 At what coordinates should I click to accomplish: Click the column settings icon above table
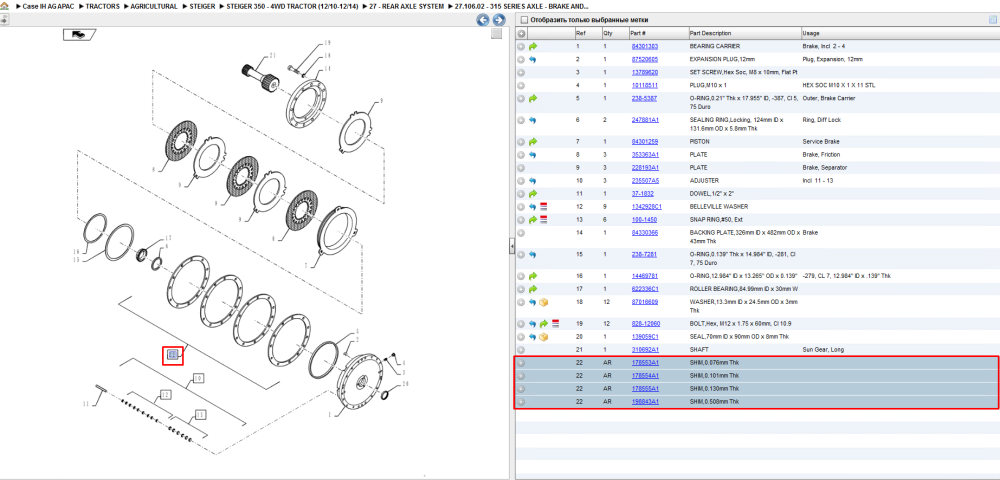point(992,20)
